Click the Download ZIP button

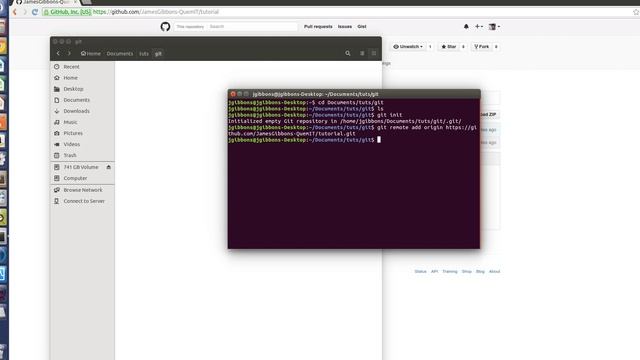coord(489,115)
